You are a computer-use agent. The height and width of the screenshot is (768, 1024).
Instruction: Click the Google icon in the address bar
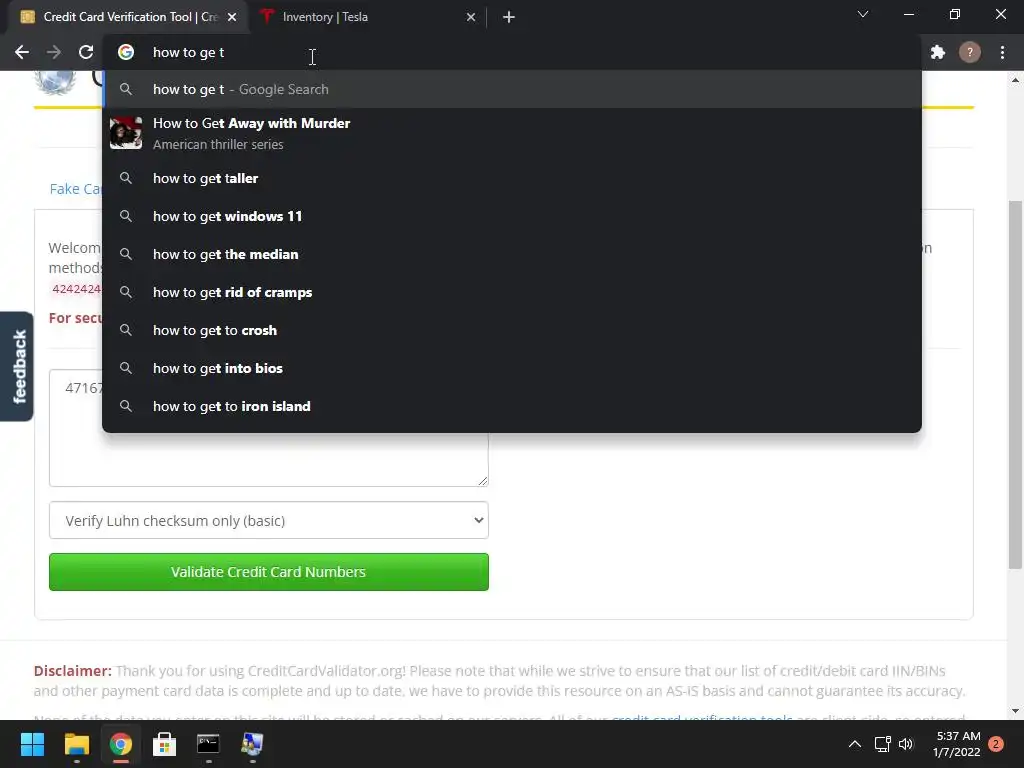tap(126, 52)
